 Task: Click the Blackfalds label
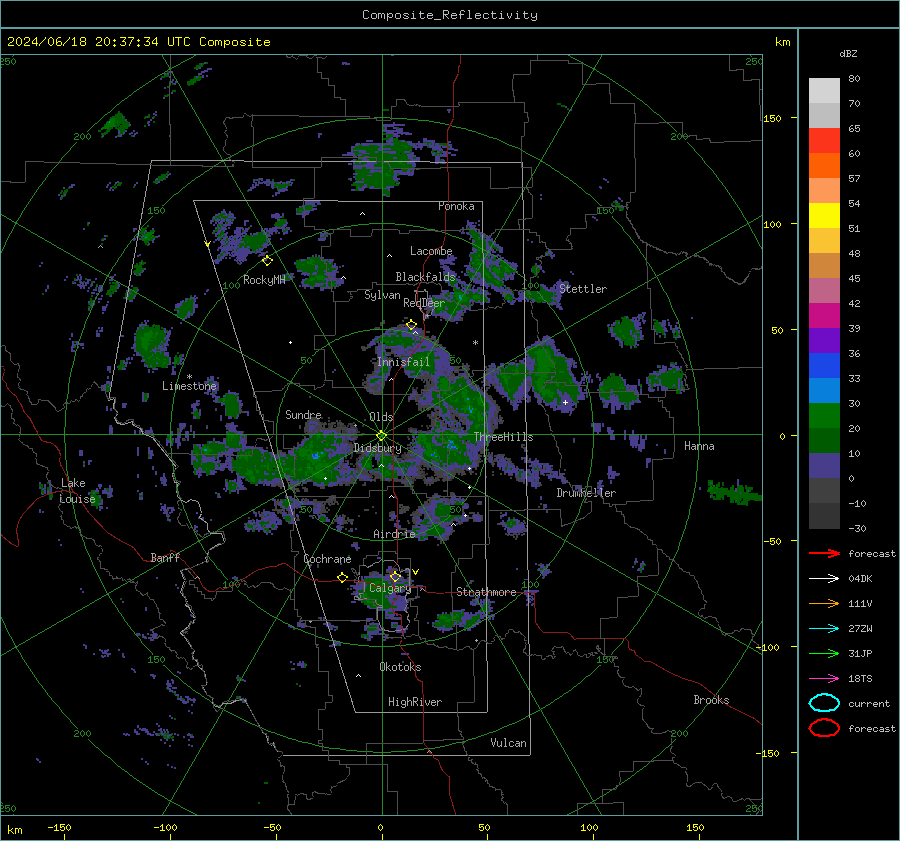point(425,277)
